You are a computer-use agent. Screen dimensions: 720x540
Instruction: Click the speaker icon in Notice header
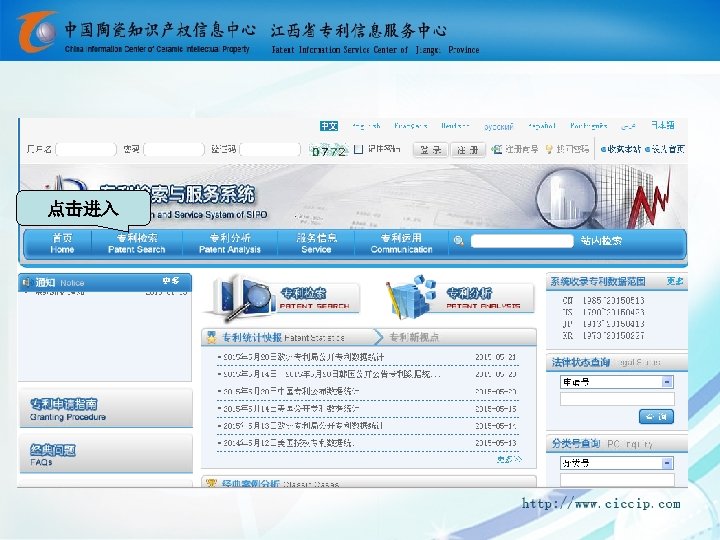(27, 282)
